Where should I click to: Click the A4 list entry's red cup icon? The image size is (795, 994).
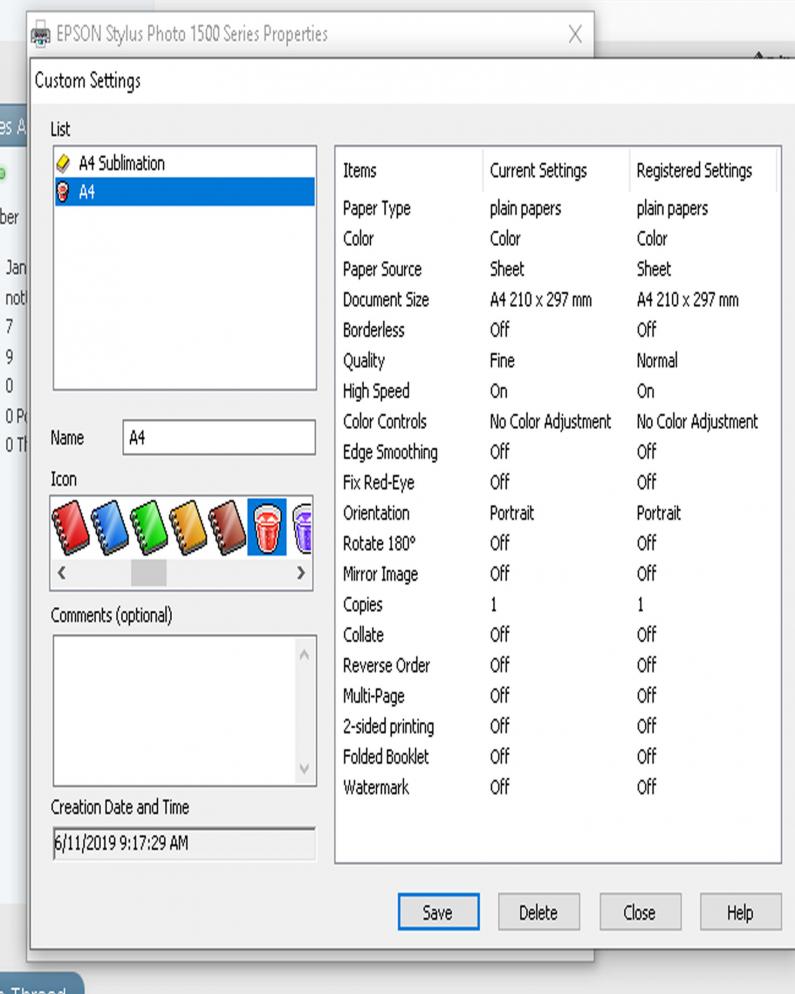[x=63, y=192]
